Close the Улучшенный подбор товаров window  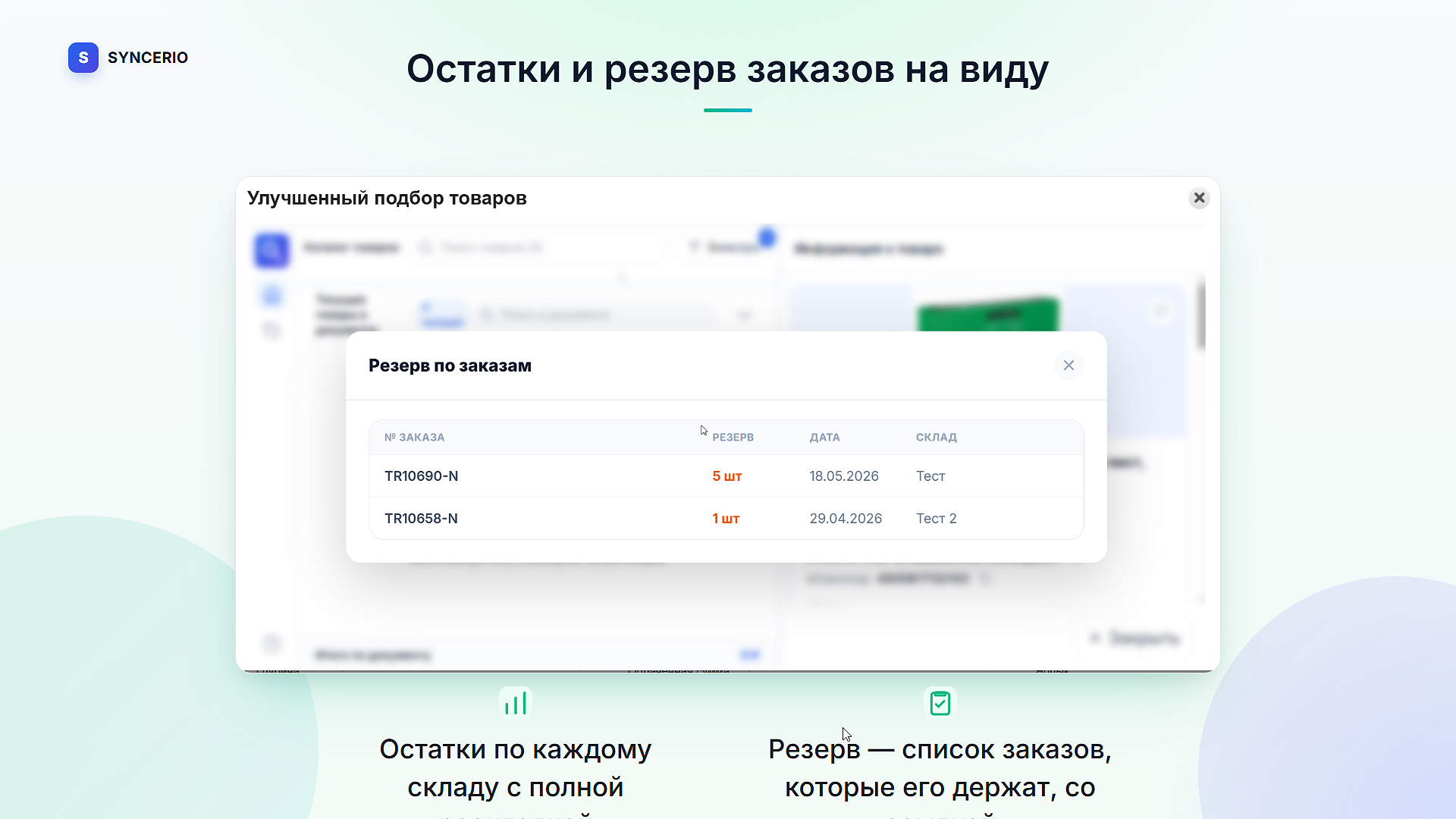[x=1199, y=198]
